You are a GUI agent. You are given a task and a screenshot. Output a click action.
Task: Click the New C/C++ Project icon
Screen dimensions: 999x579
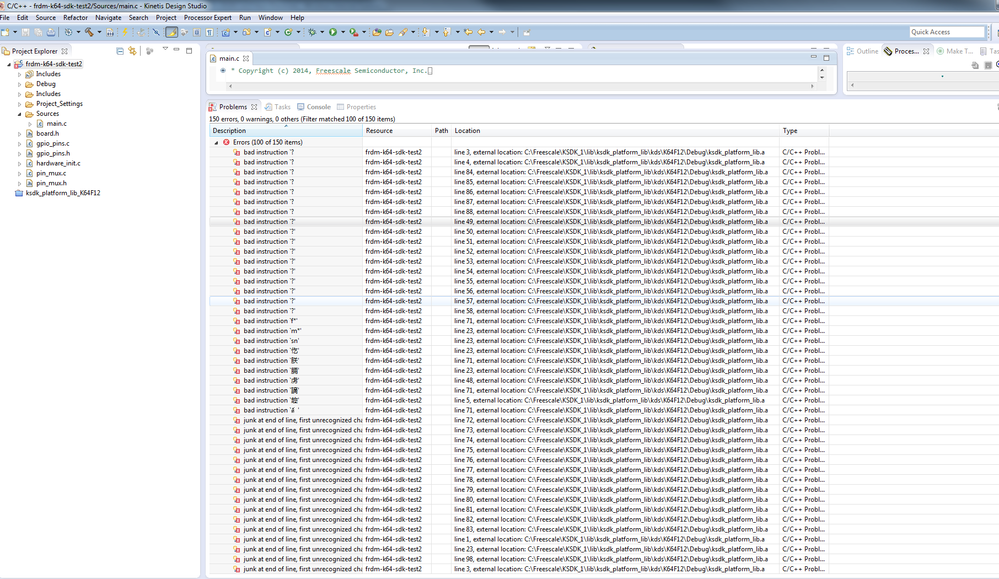tap(226, 32)
